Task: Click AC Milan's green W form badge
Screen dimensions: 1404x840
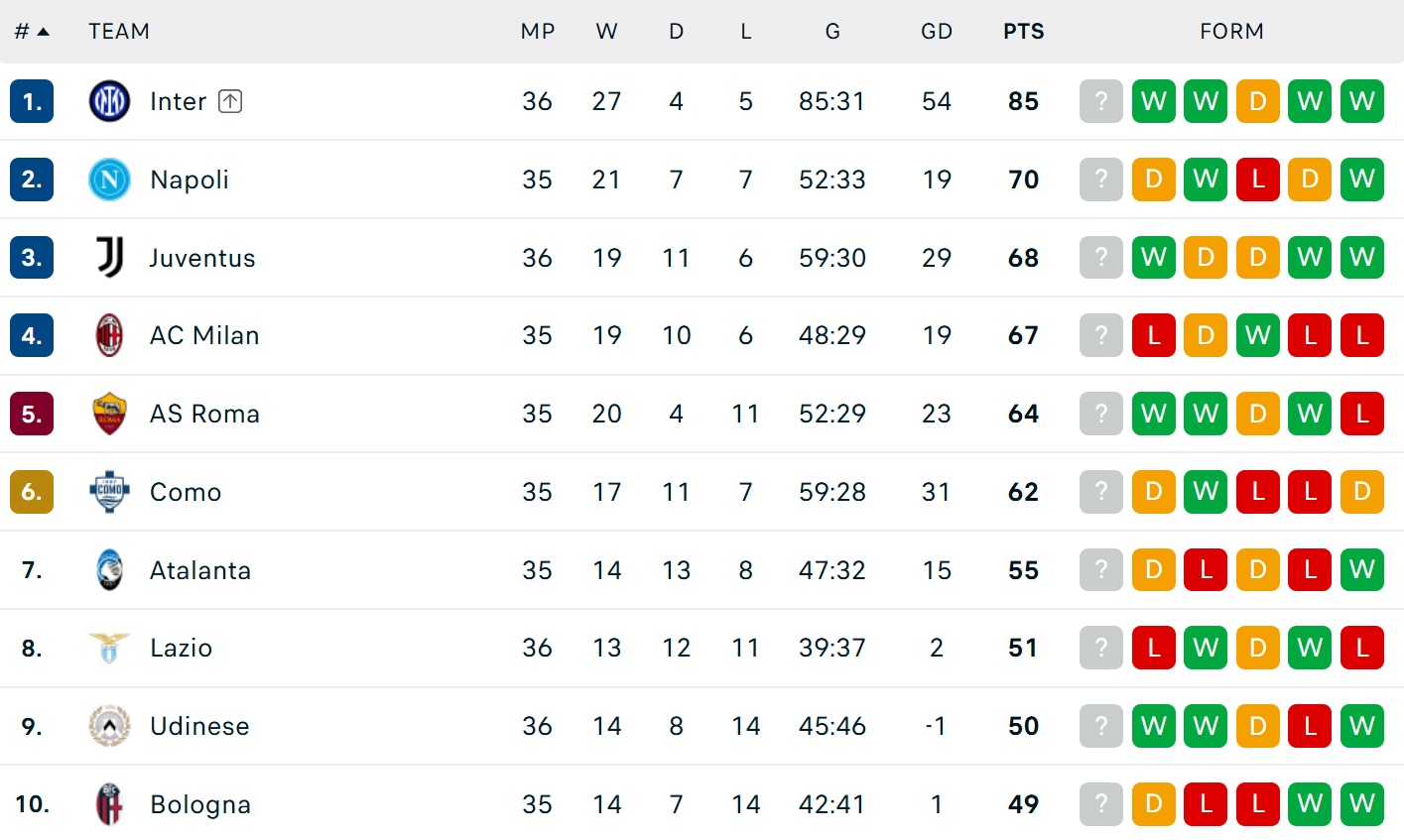Action: (1258, 335)
